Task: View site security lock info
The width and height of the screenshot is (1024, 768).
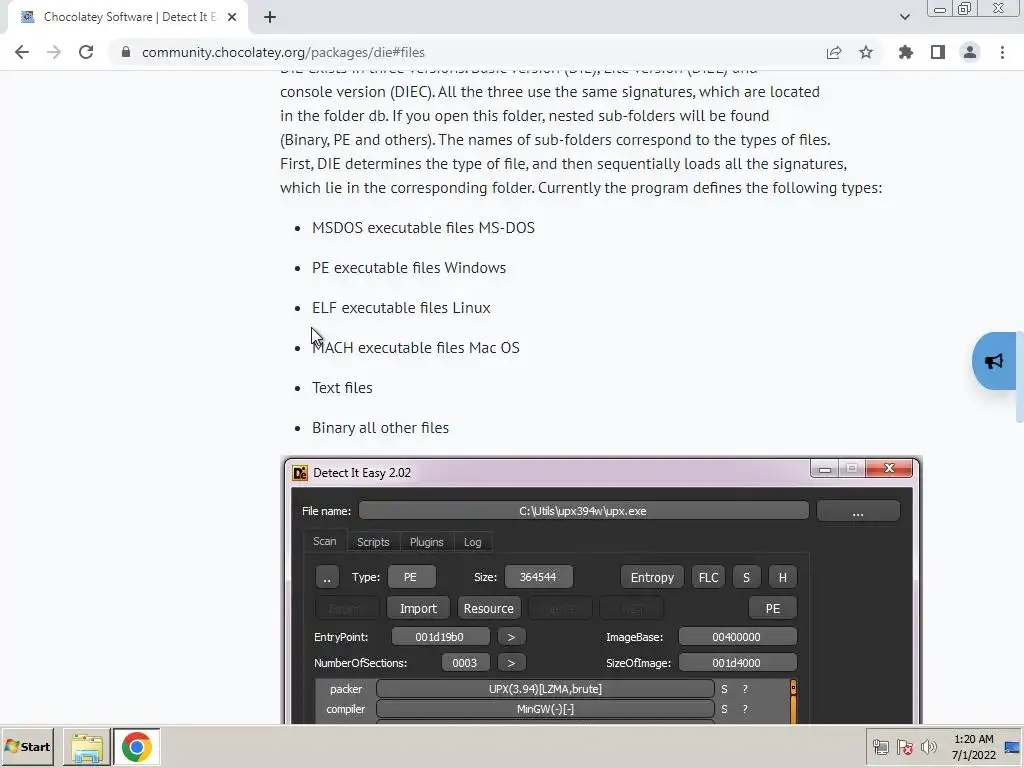Action: point(126,52)
